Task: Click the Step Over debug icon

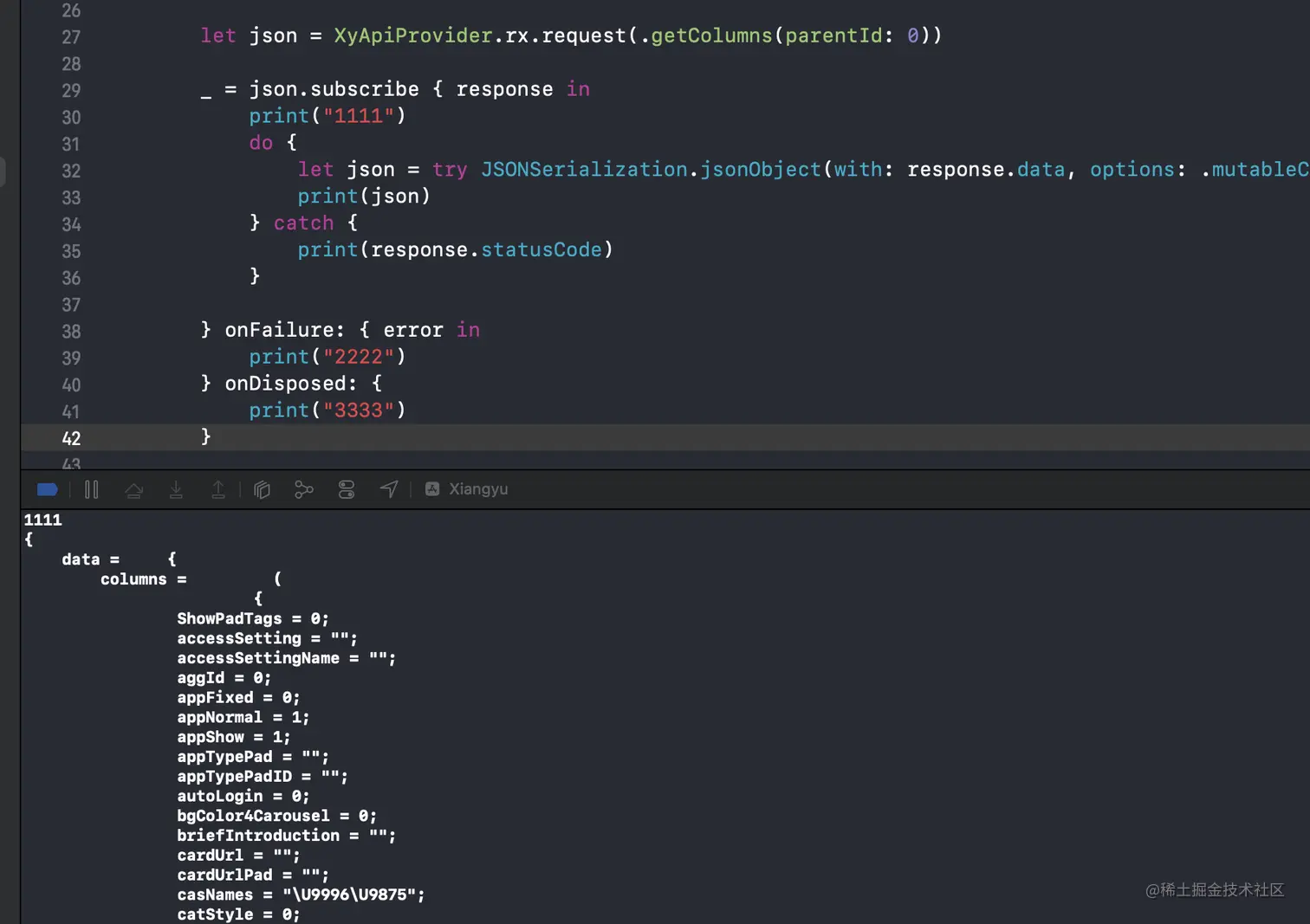Action: tap(133, 490)
